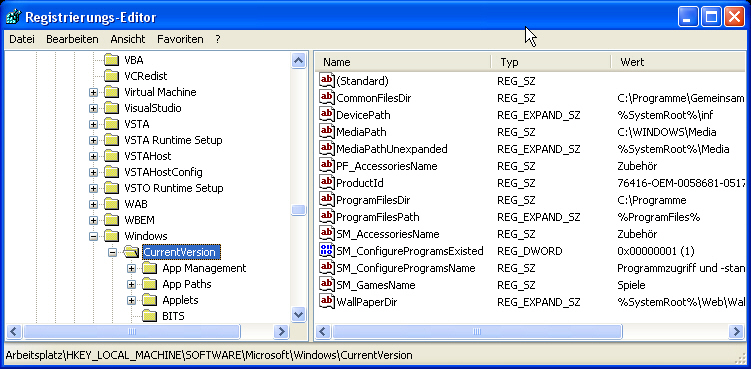Select the Applets tree key label
This screenshot has height=369, width=751.
click(180, 300)
